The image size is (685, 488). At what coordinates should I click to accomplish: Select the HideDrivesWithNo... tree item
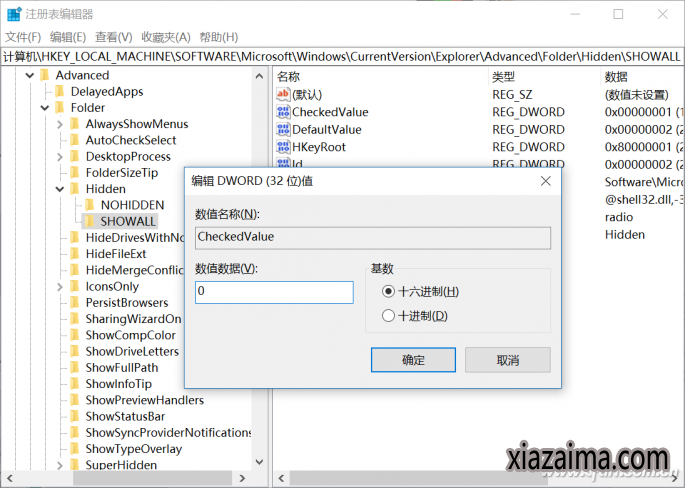[135, 238]
